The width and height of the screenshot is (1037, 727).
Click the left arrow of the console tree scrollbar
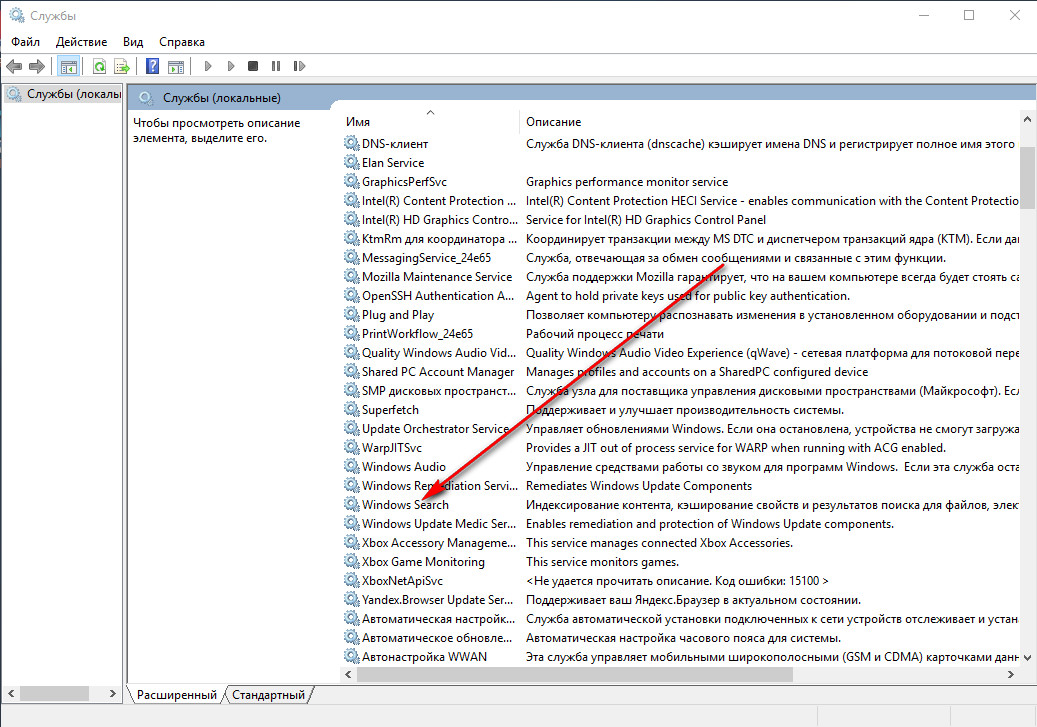pyautogui.click(x=11, y=693)
